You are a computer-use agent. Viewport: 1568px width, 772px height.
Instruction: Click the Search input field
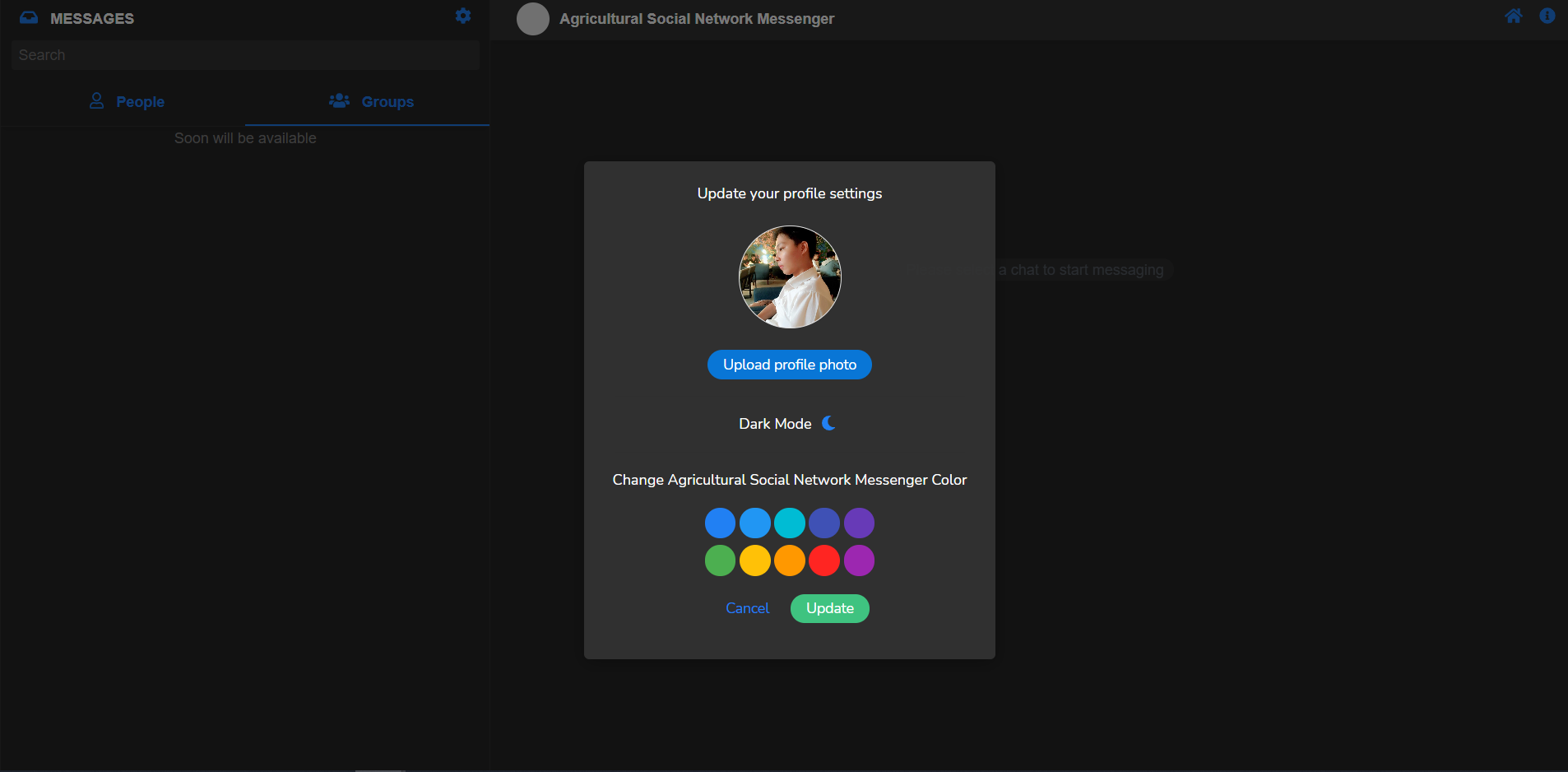(244, 54)
